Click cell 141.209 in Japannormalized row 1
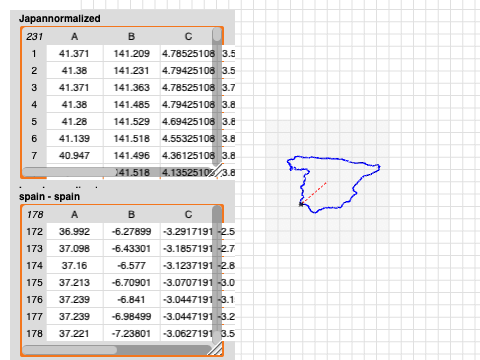The image size is (480, 360). click(x=132, y=54)
